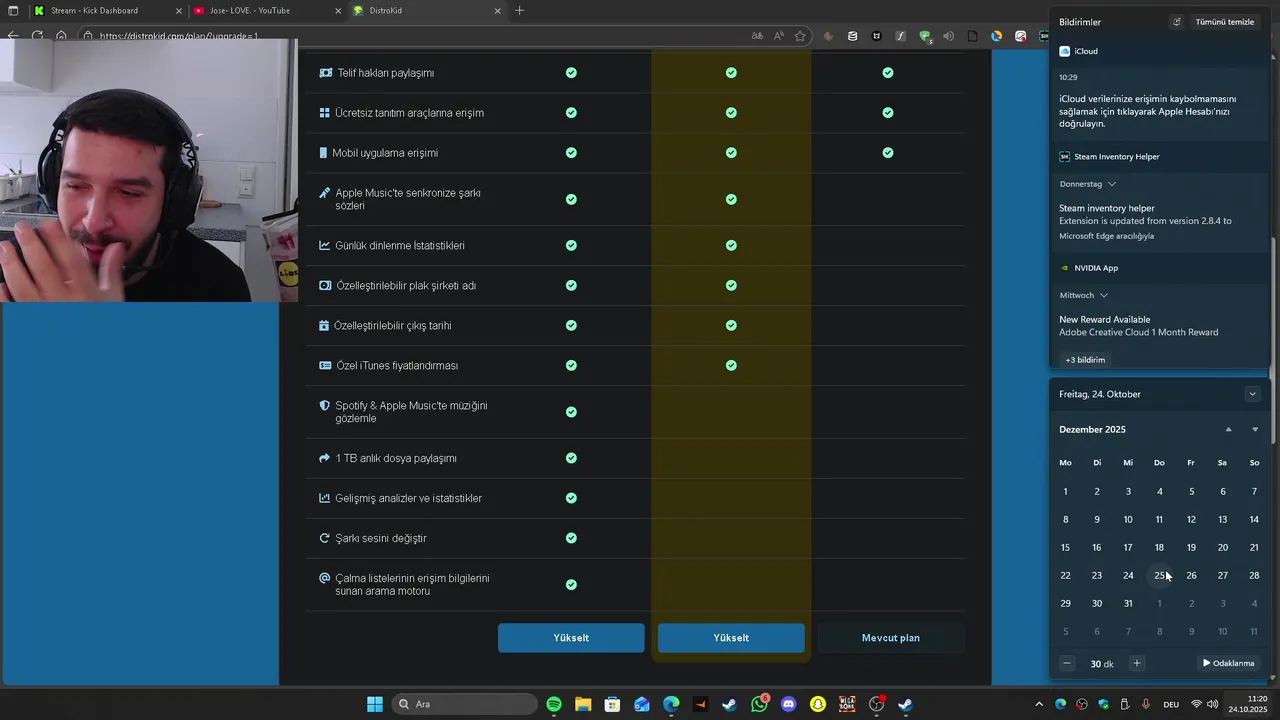
Task: Click the browser address bar URL
Action: click(180, 36)
